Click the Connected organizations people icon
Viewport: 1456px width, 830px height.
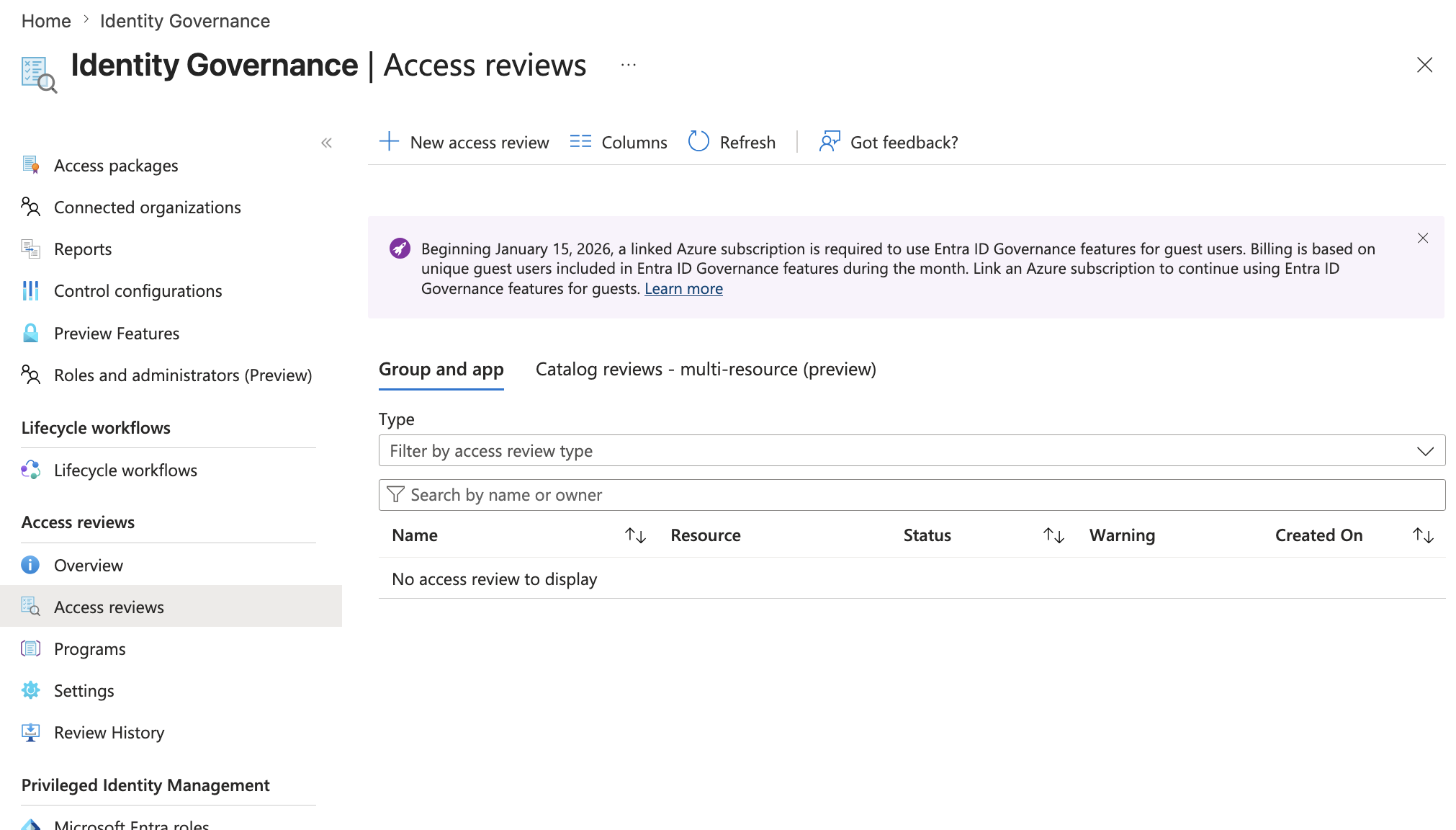30,207
